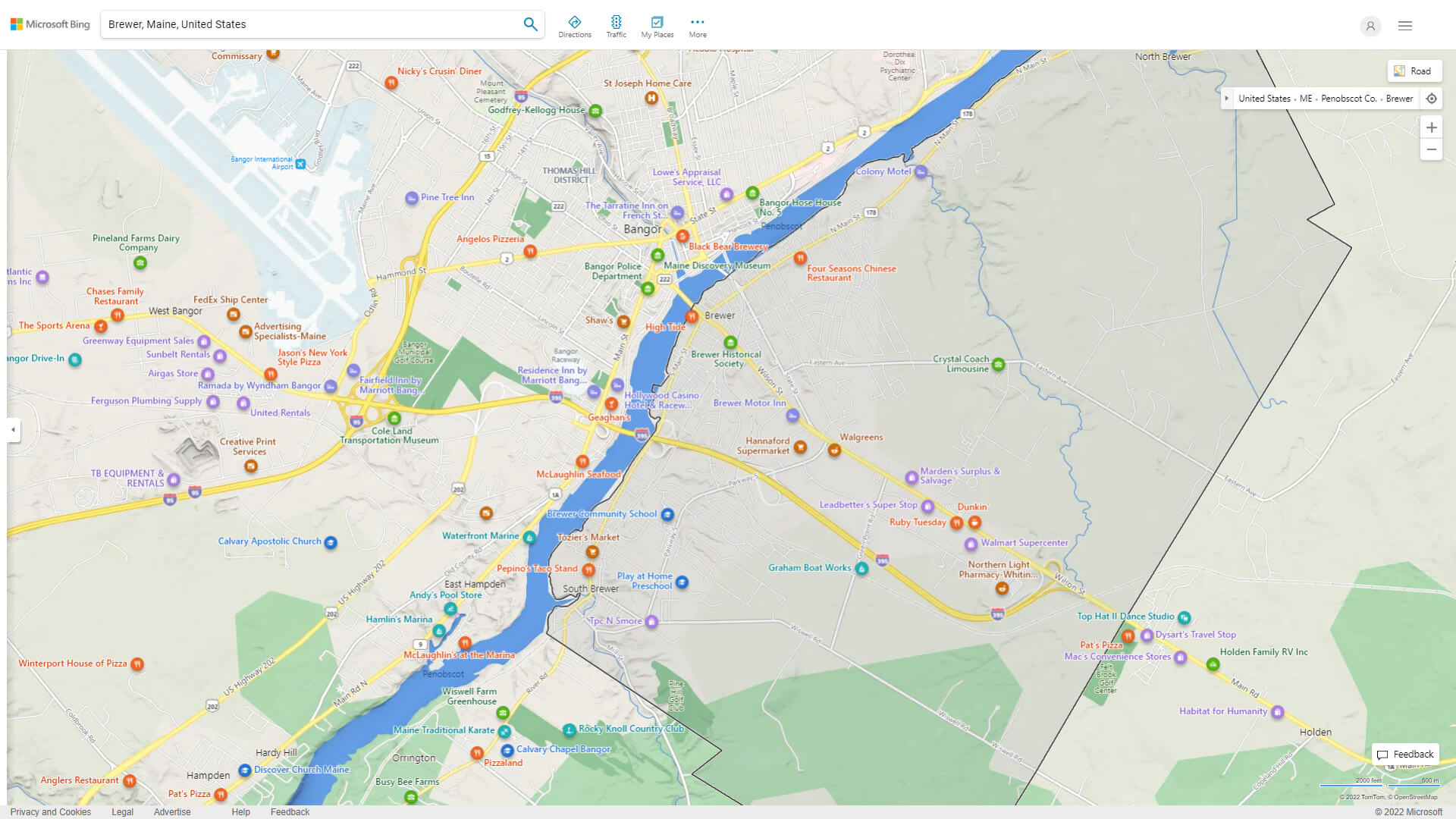
Task: Show Traffic layer
Action: pyautogui.click(x=616, y=27)
